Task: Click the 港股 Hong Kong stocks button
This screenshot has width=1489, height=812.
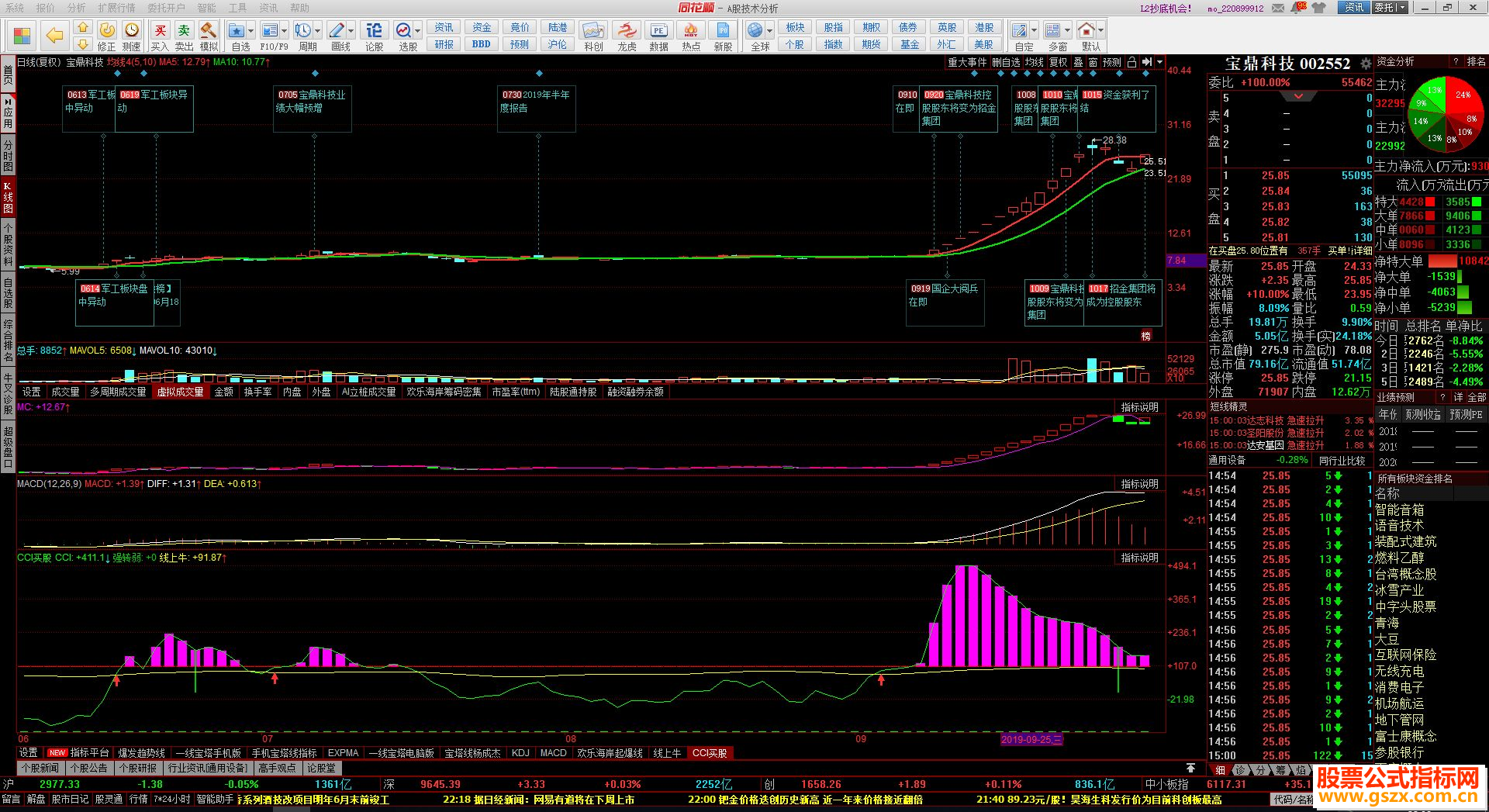Action: click(x=984, y=27)
